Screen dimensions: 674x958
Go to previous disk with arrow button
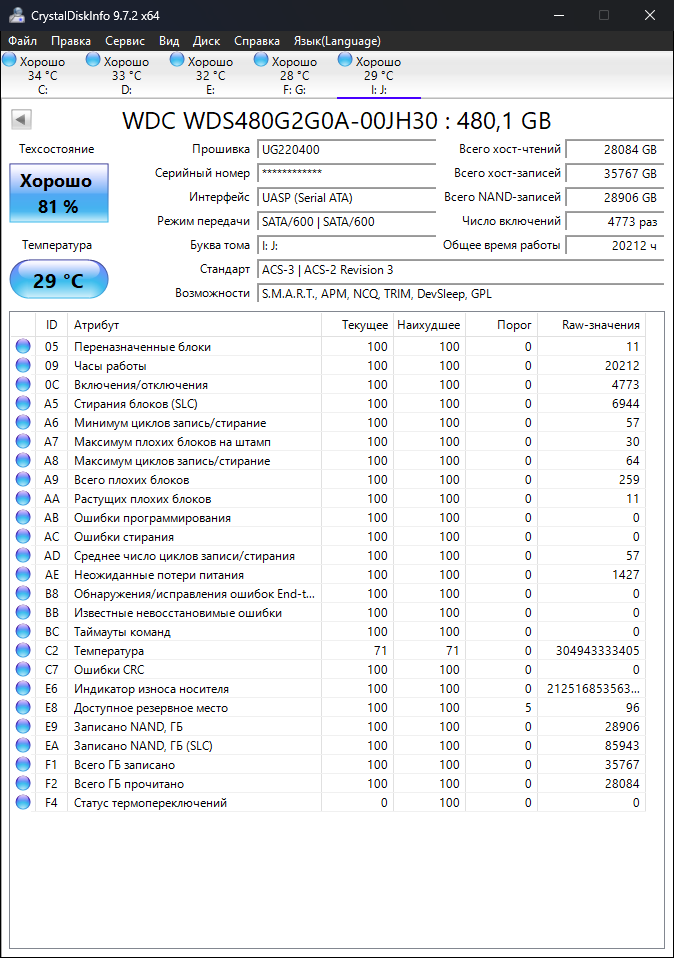pyautogui.click(x=21, y=120)
